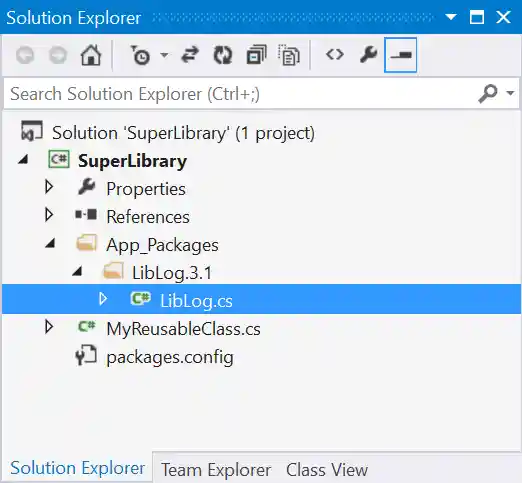
Task: Select the SuperLibrary project name
Action: pyautogui.click(x=132, y=161)
